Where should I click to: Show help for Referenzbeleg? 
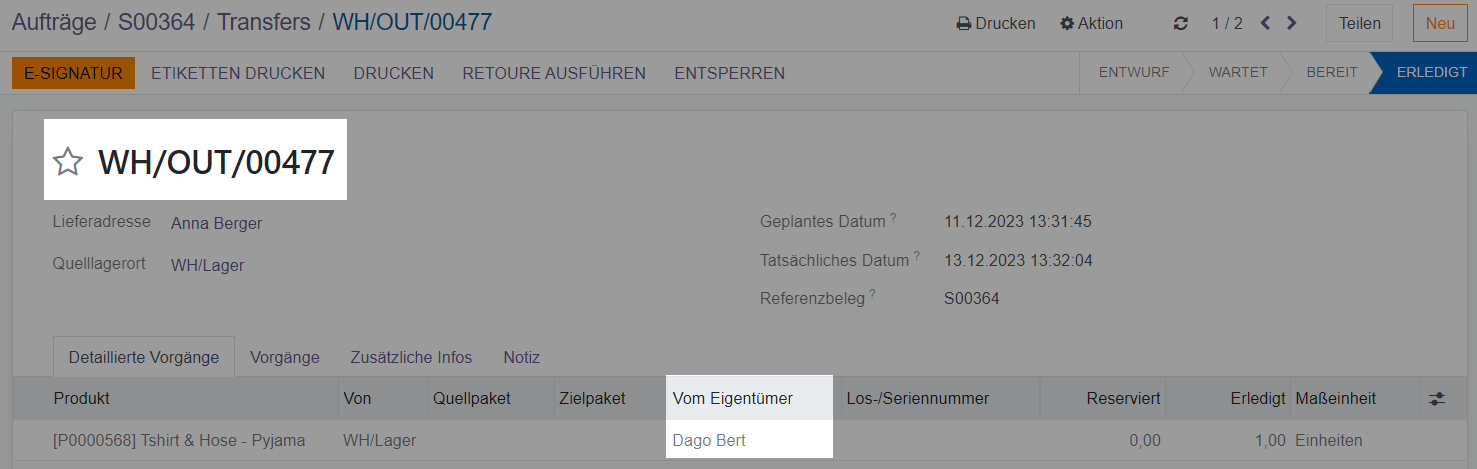click(x=872, y=294)
